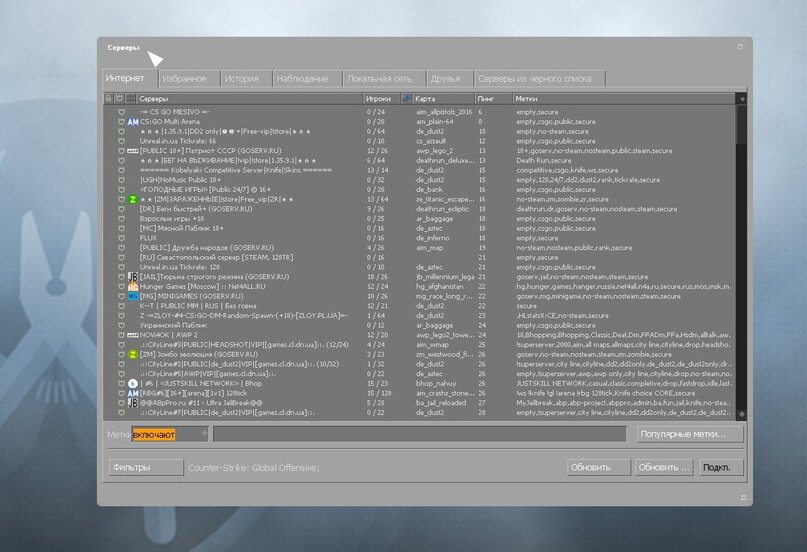Screen dimensions: 807x552
Task: Select [PUBLIC] Дружба народов (GOSERV.RU) row
Action: coord(419,248)
